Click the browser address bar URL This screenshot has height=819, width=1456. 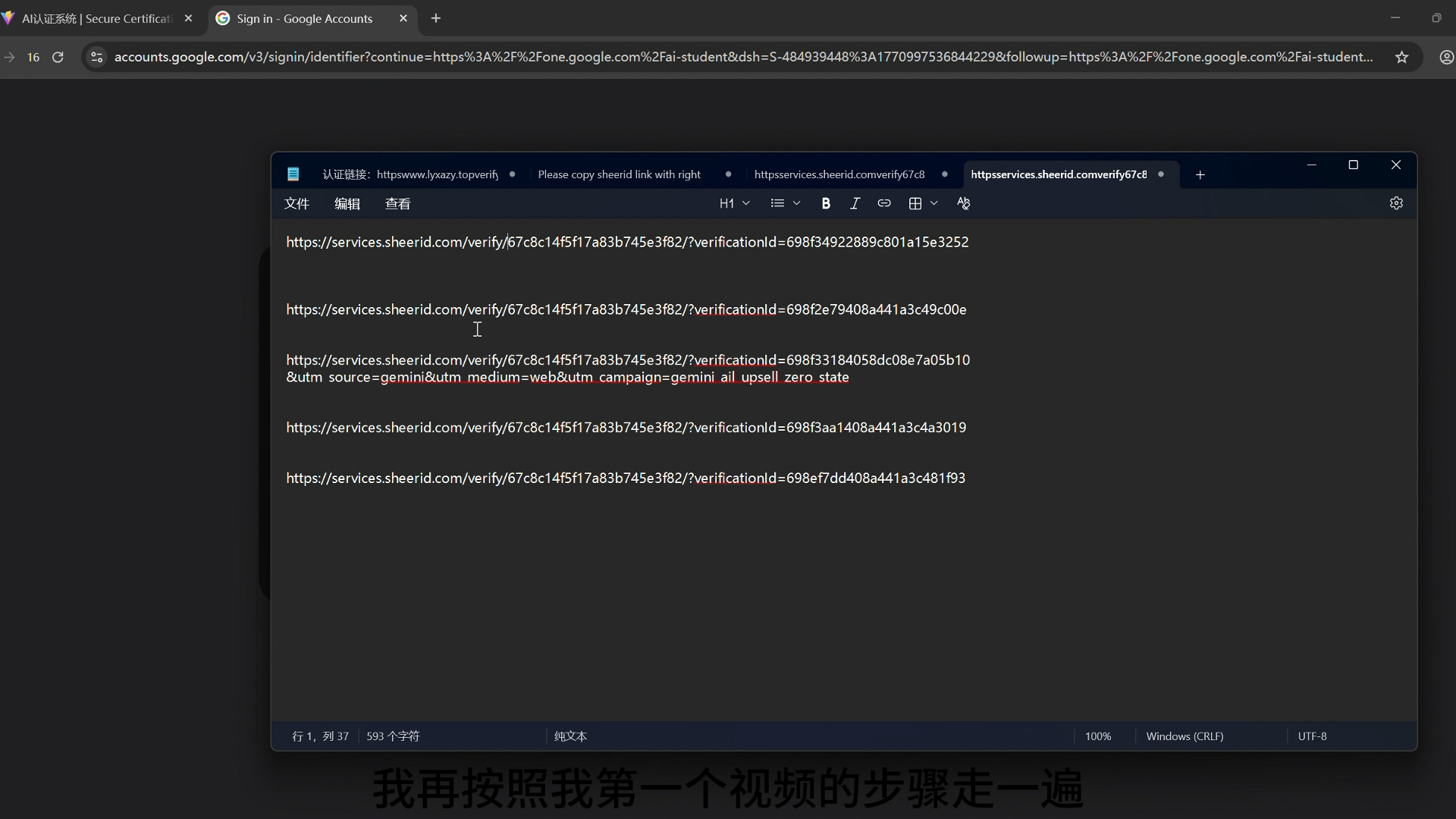743,57
